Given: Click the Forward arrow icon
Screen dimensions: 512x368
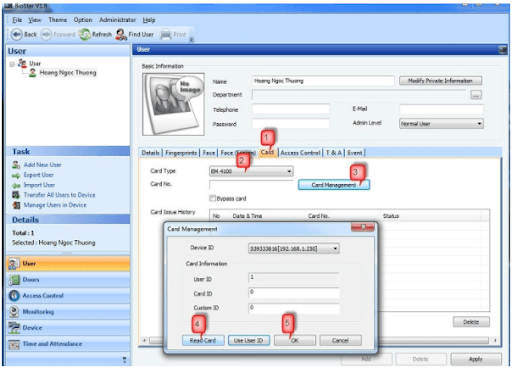Looking at the screenshot, I should pos(46,34).
